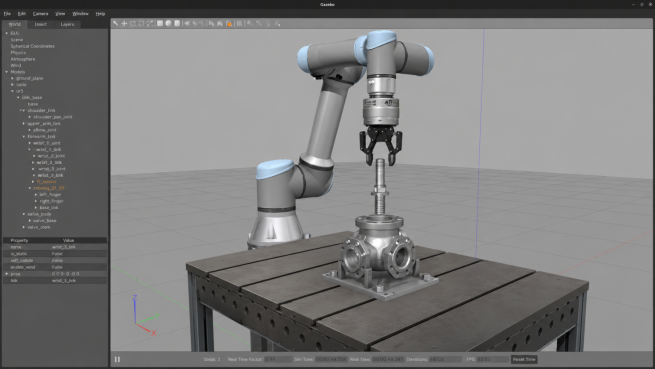
Task: Expand the table model
Action: (x=13, y=85)
